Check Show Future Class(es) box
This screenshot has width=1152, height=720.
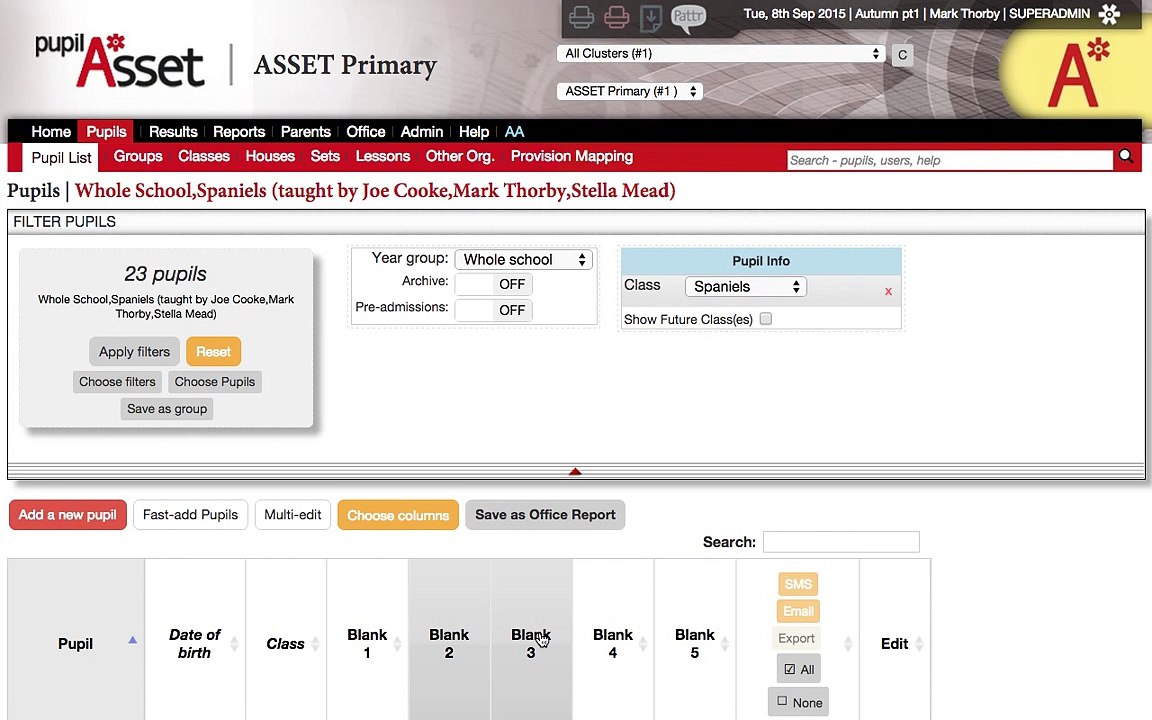tap(766, 319)
